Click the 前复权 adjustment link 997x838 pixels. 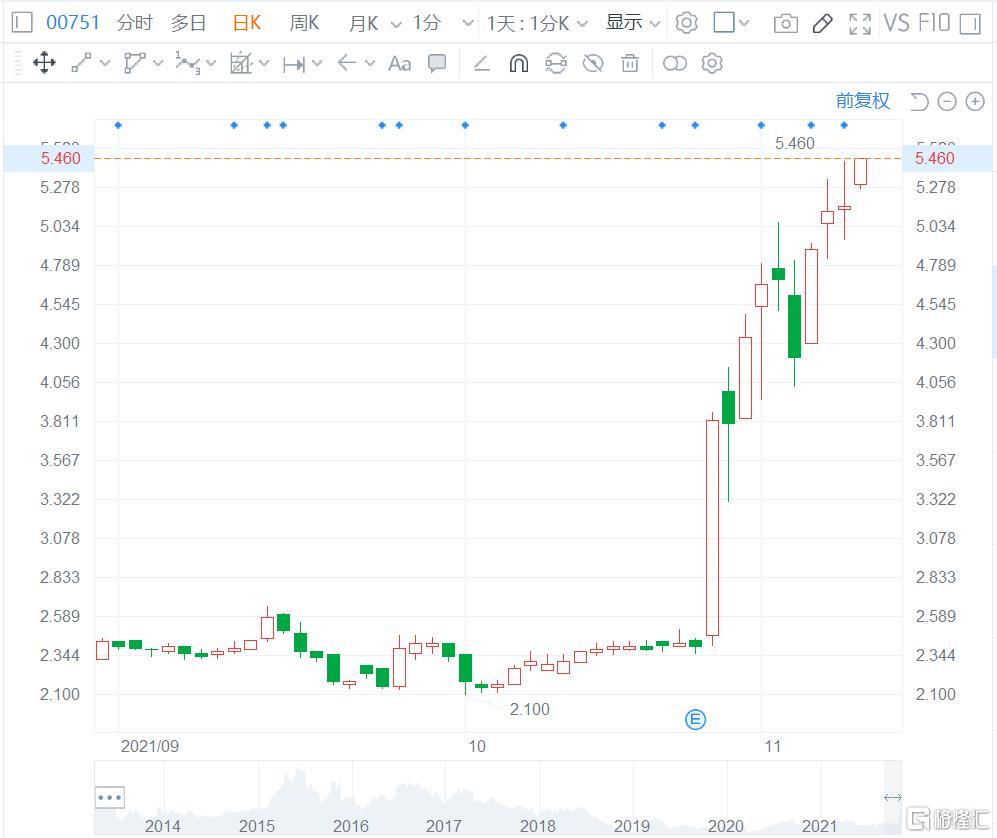coord(862,100)
